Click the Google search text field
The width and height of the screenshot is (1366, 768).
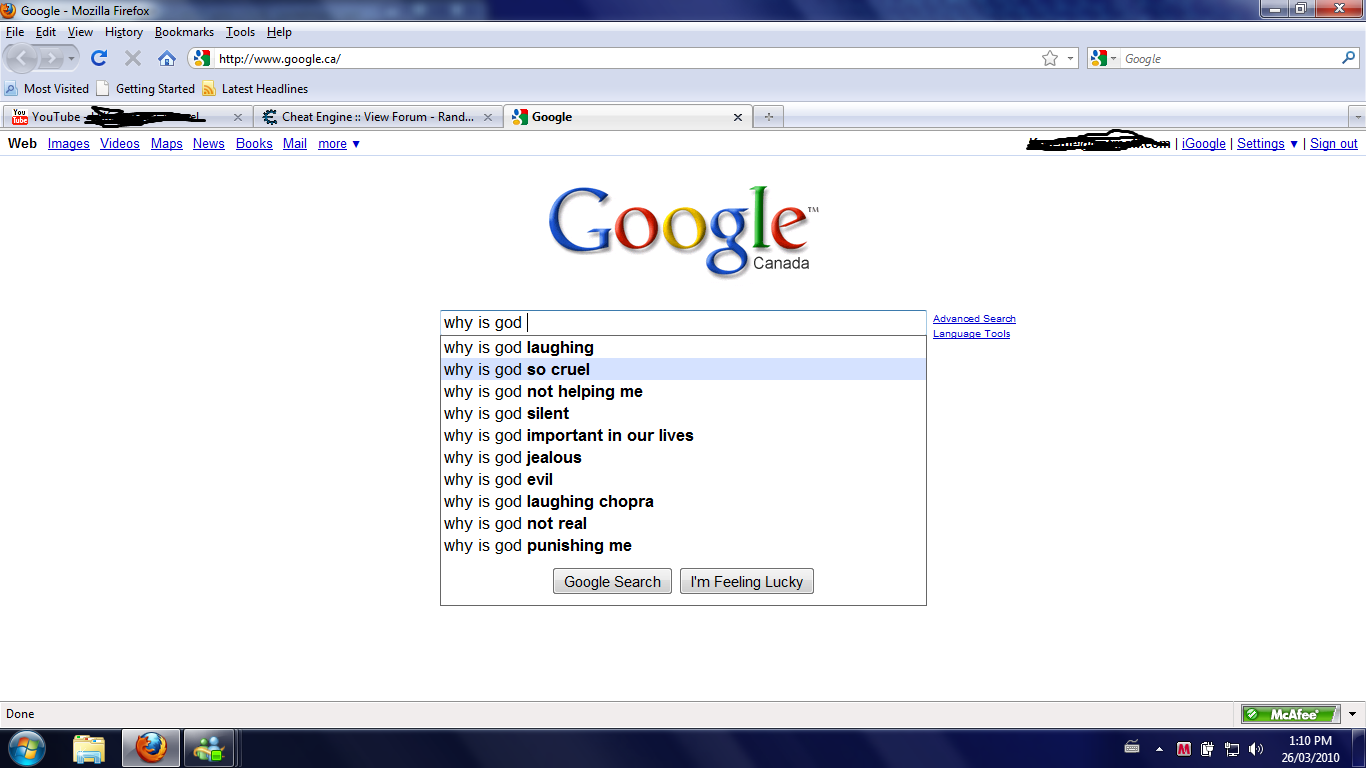684,323
